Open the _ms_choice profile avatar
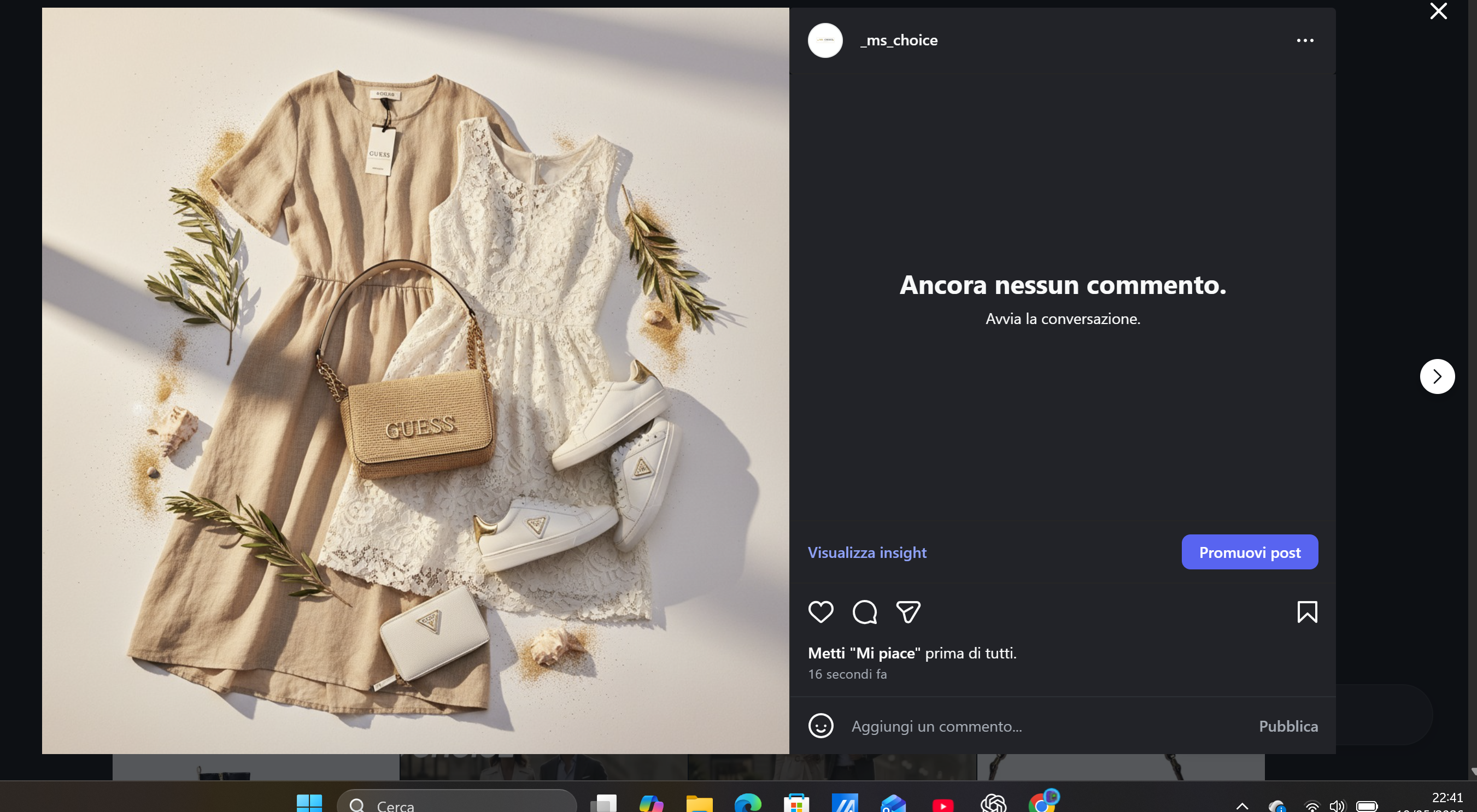1477x812 pixels. pyautogui.click(x=824, y=40)
